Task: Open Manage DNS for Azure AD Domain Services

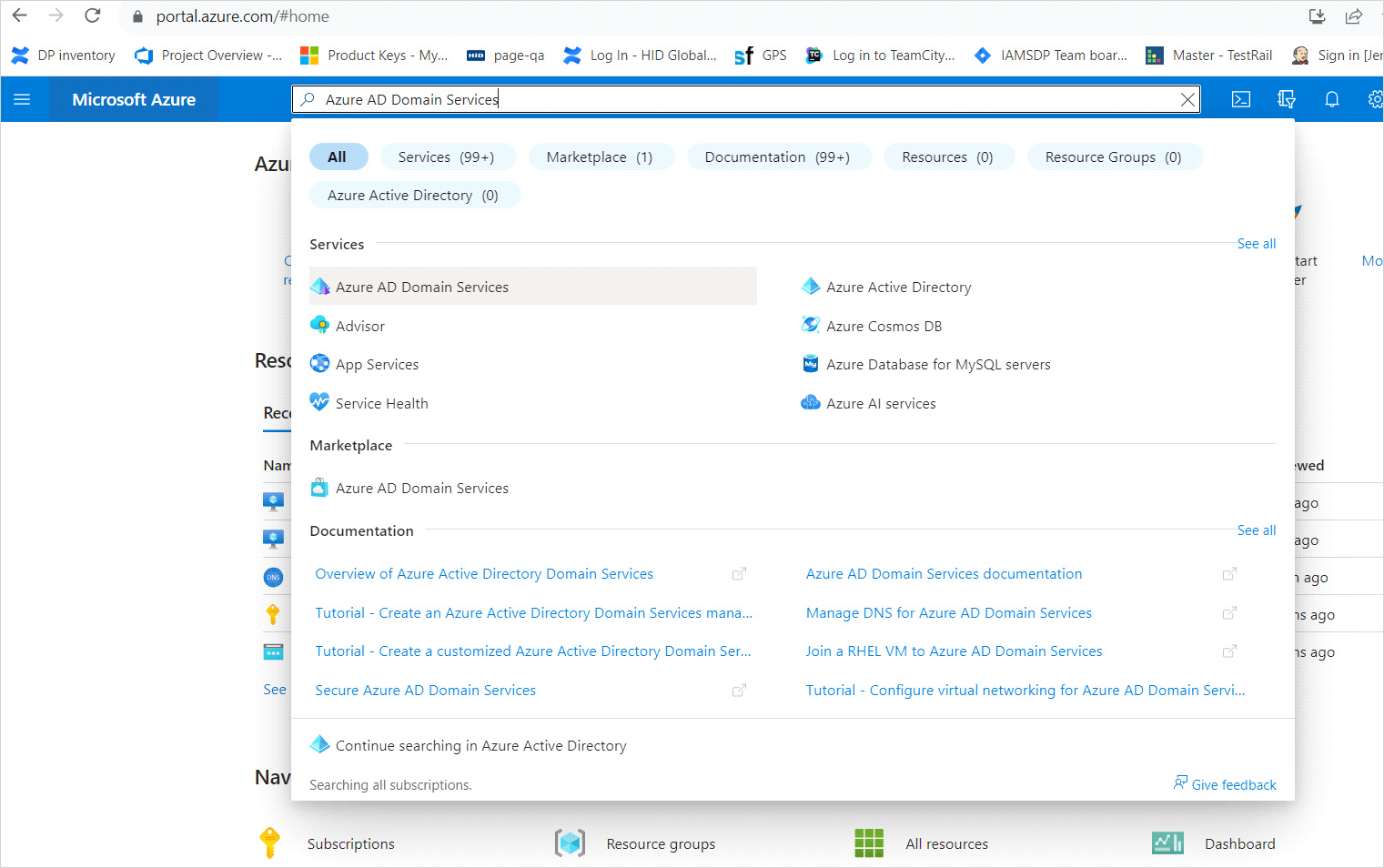Action: 948,613
